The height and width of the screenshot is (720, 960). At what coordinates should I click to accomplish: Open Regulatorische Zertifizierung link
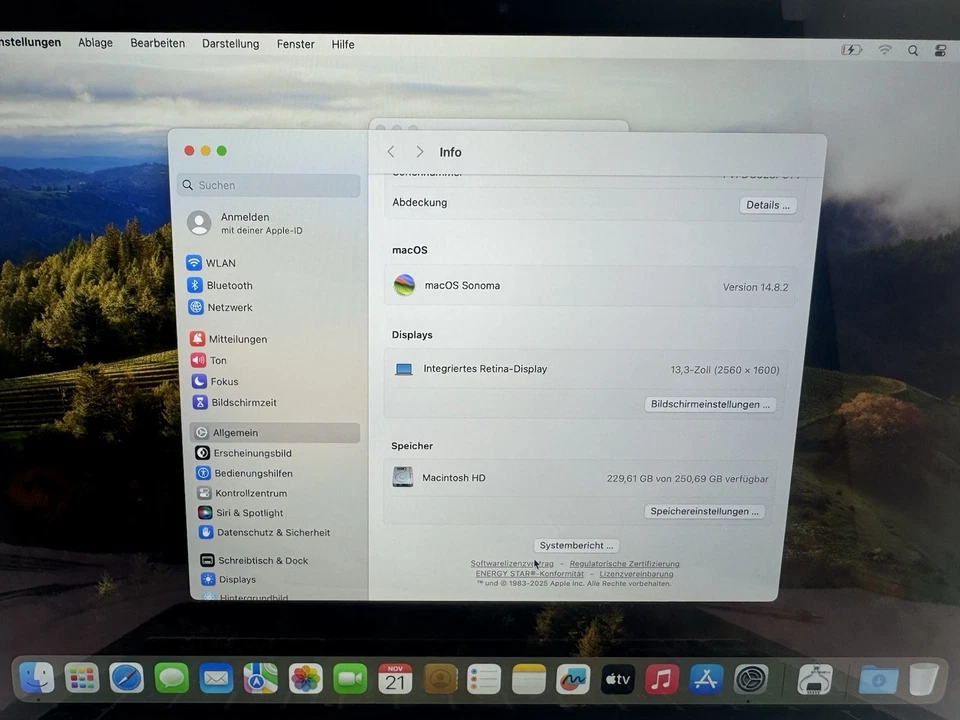click(624, 564)
